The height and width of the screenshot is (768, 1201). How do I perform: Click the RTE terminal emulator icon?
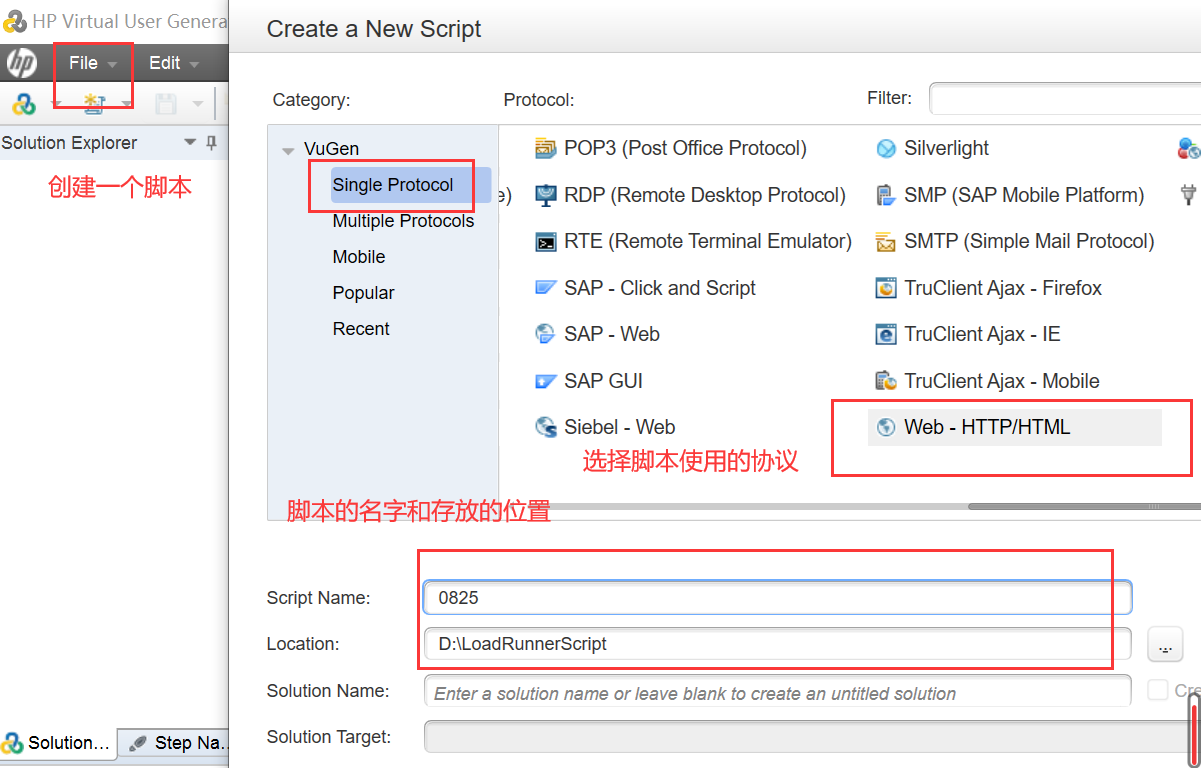click(545, 242)
